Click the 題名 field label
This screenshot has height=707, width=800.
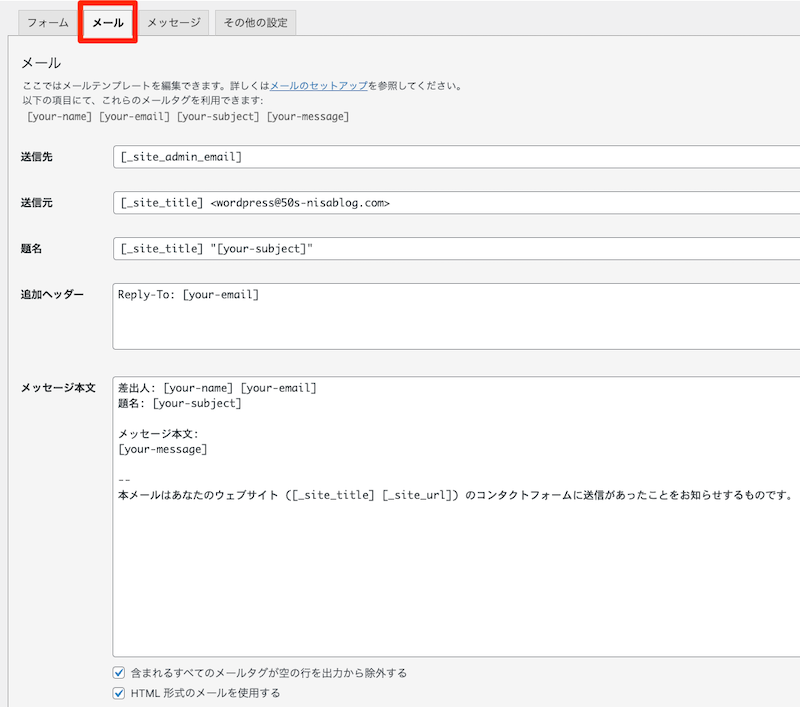click(x=31, y=249)
